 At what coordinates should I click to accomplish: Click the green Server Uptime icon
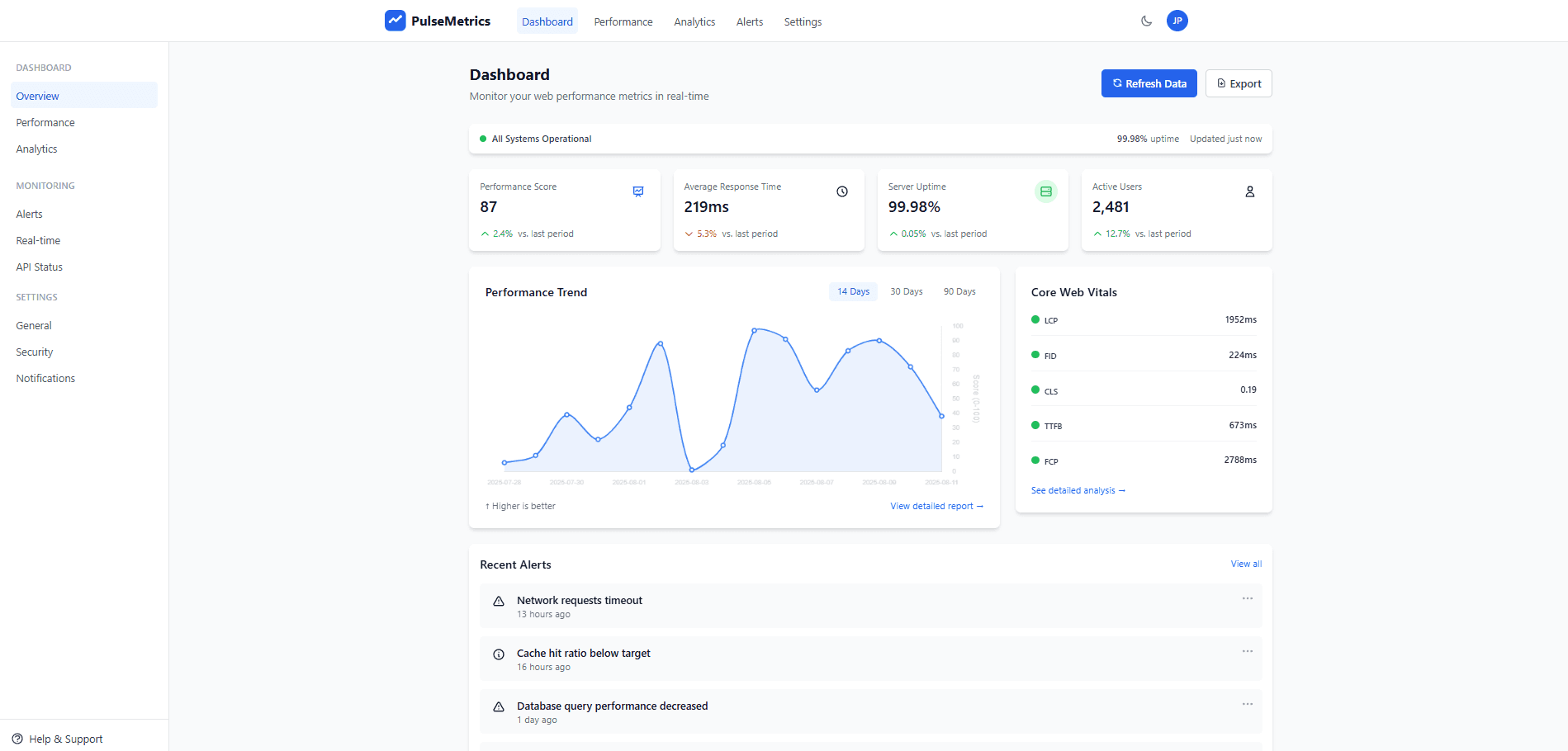coord(1045,191)
